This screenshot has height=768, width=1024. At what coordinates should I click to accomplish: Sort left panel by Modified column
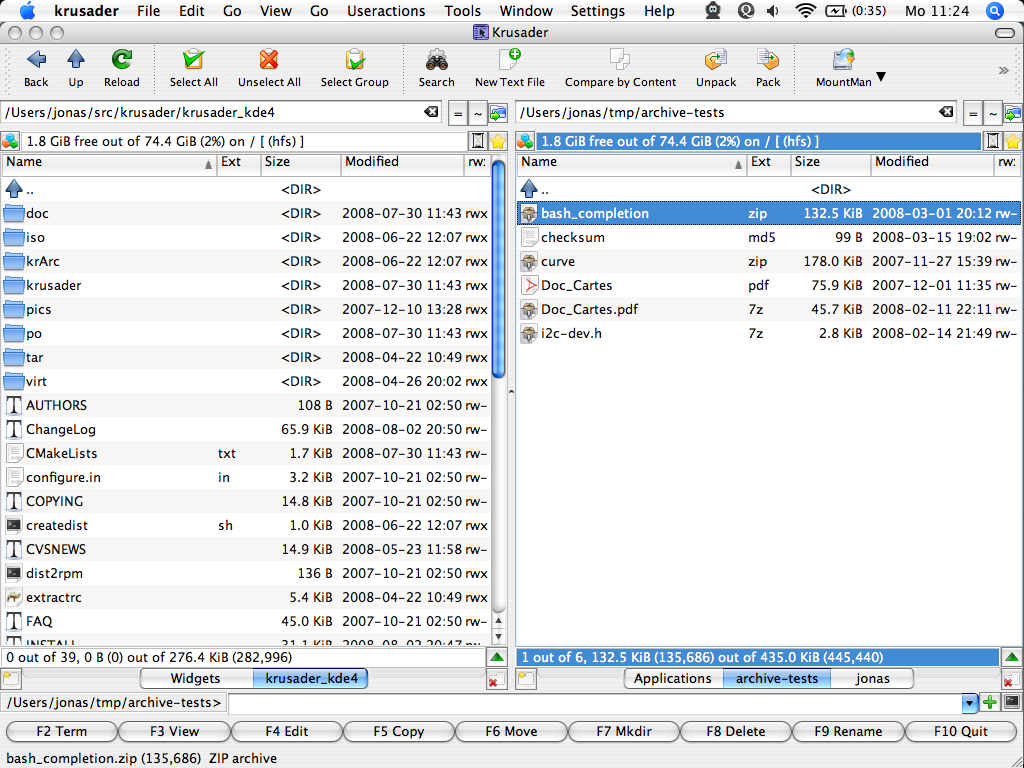tap(402, 164)
